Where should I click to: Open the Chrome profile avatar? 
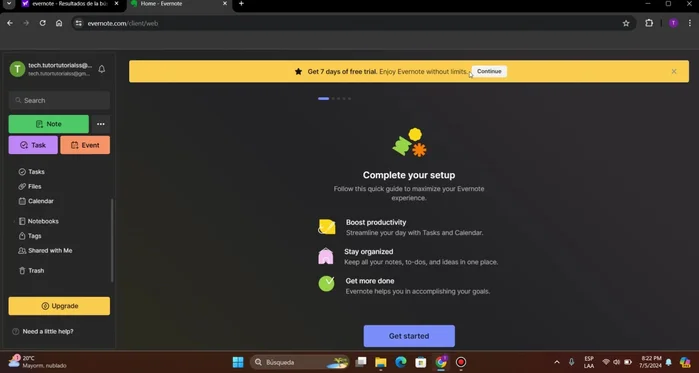click(673, 23)
